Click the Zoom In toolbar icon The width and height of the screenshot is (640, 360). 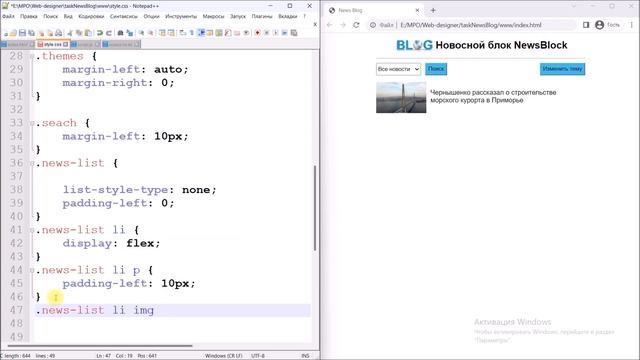[x=141, y=33]
